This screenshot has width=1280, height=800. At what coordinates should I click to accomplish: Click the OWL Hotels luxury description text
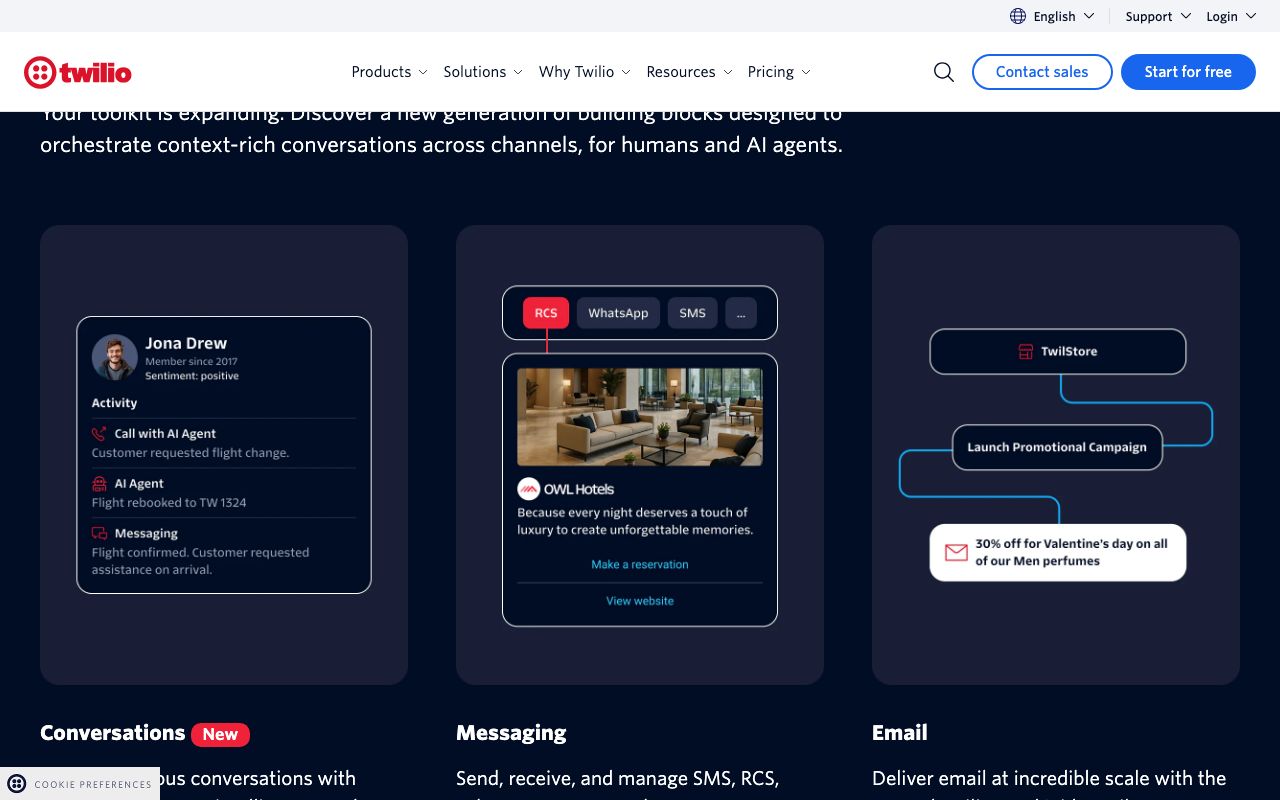(x=635, y=521)
